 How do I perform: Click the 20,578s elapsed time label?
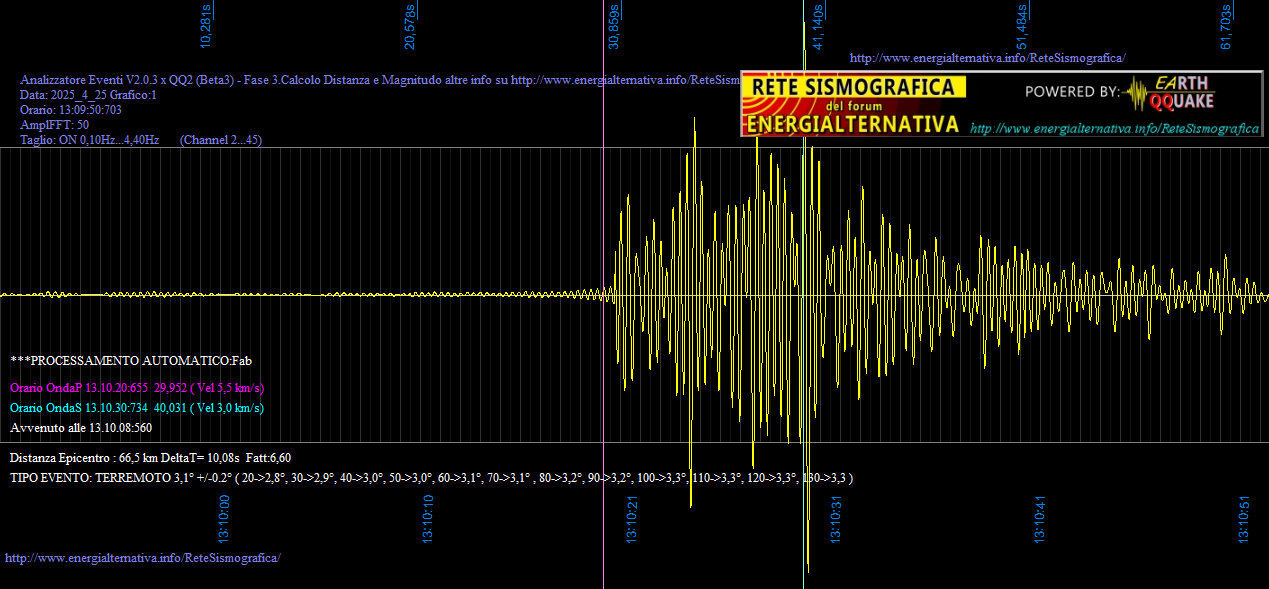410,25
